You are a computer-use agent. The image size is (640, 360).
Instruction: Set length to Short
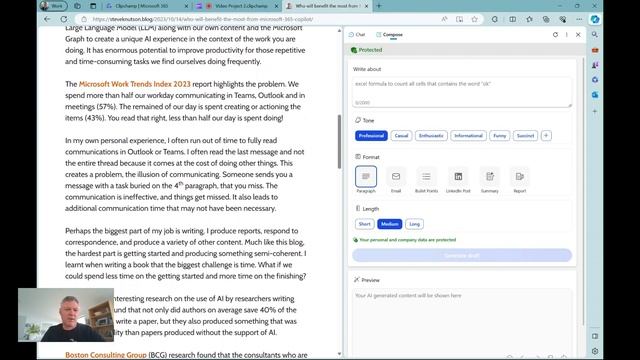[x=364, y=224]
